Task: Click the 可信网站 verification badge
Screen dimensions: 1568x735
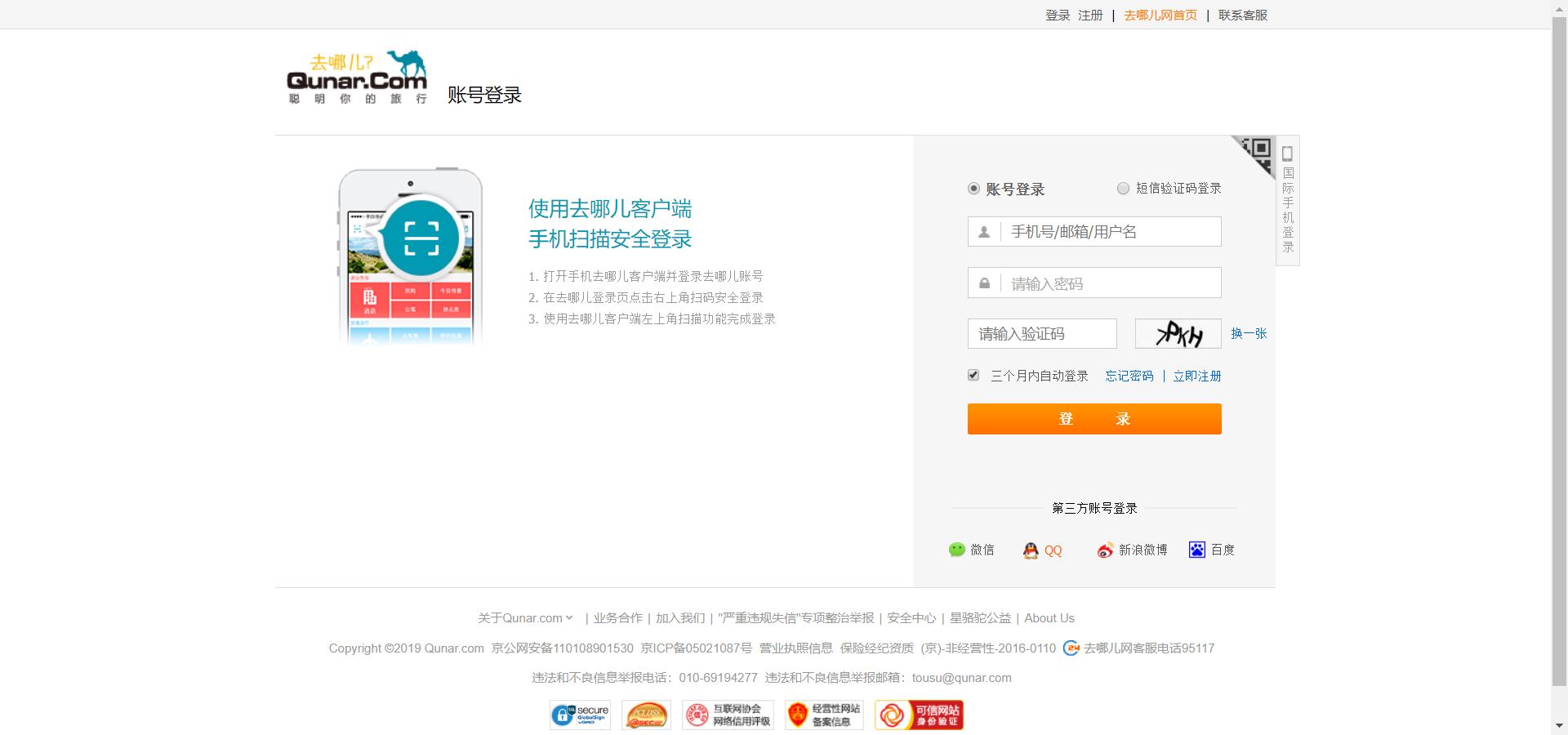Action: (x=919, y=715)
